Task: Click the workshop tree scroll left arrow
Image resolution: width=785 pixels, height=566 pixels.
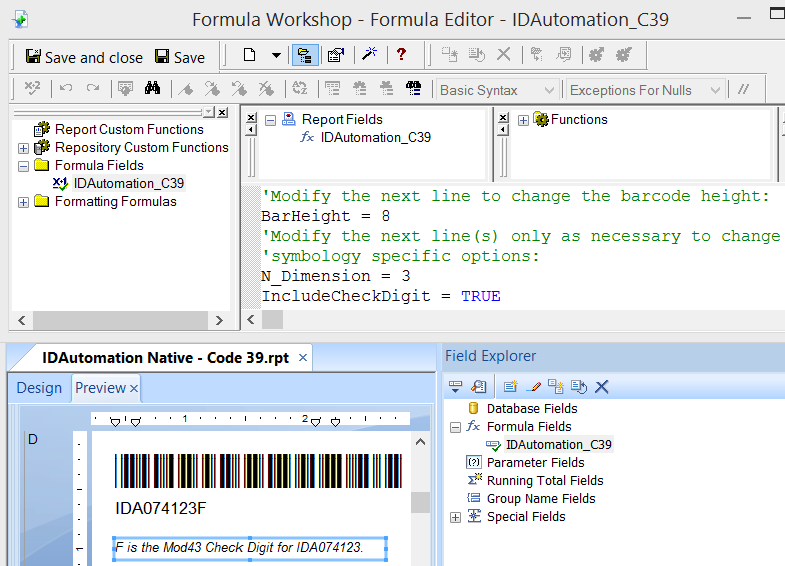Action: coord(22,320)
